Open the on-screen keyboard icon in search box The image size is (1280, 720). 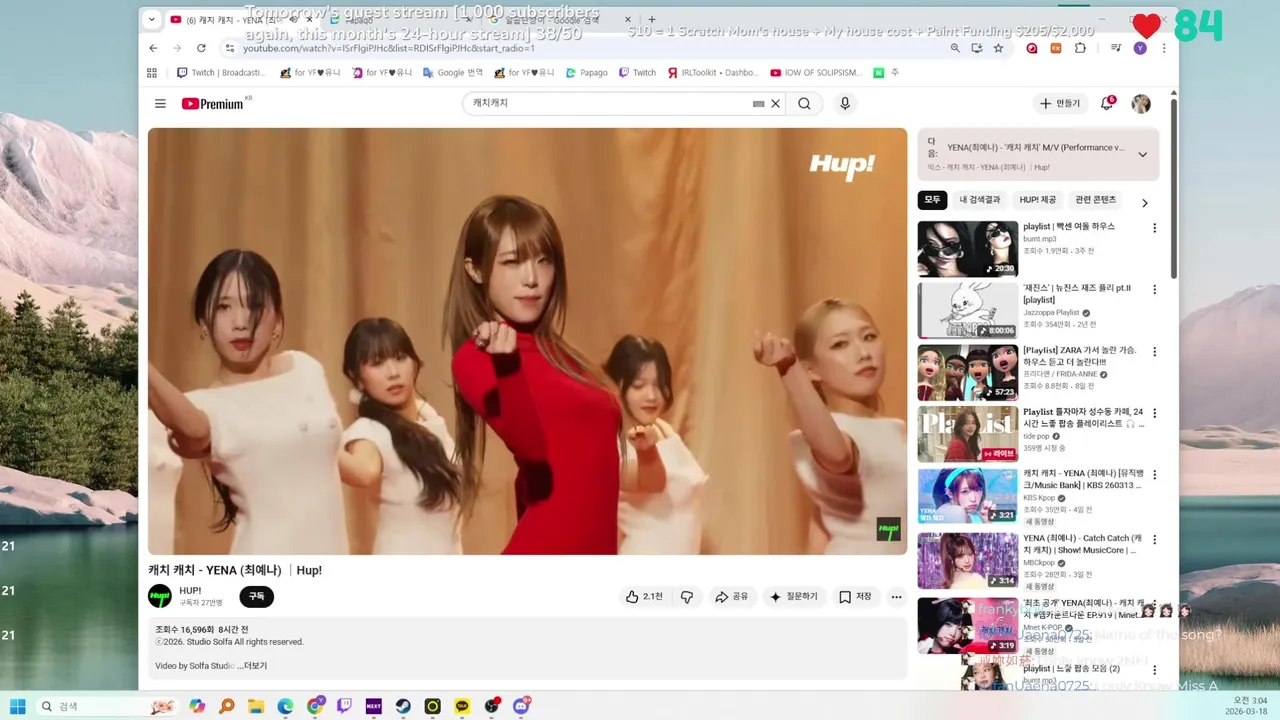click(758, 104)
